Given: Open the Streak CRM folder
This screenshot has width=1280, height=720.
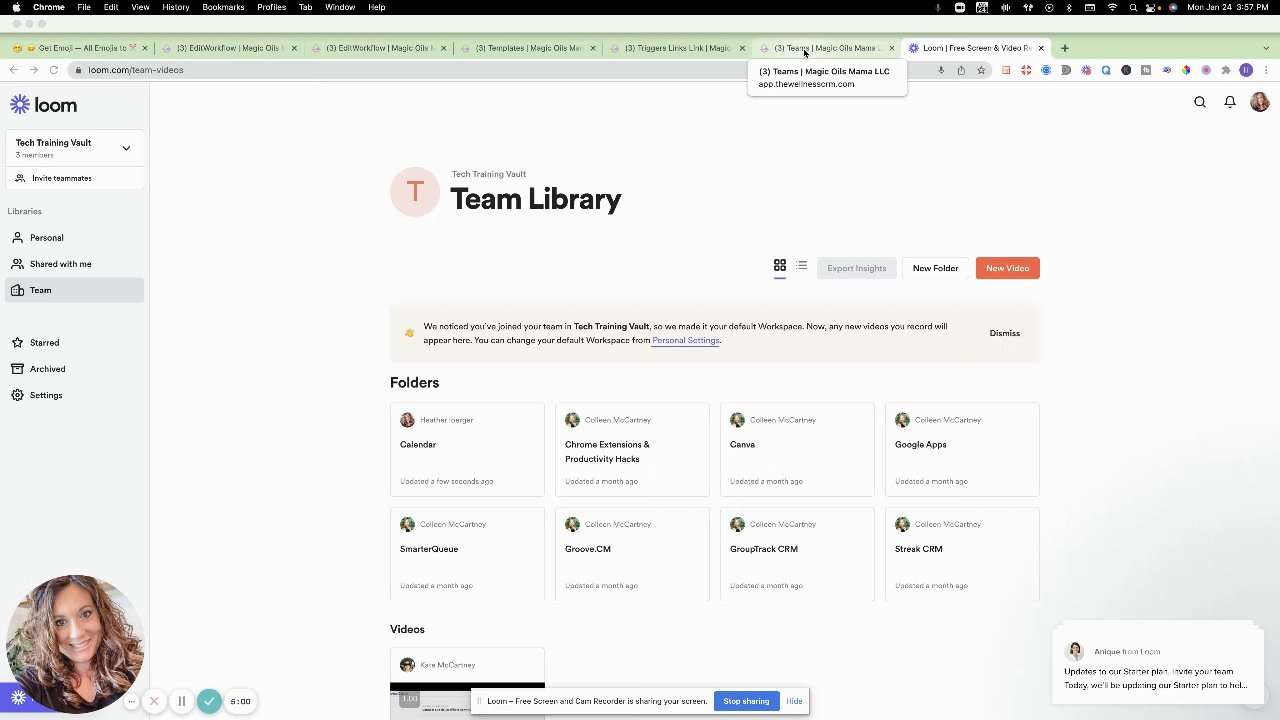Looking at the screenshot, I should (962, 554).
